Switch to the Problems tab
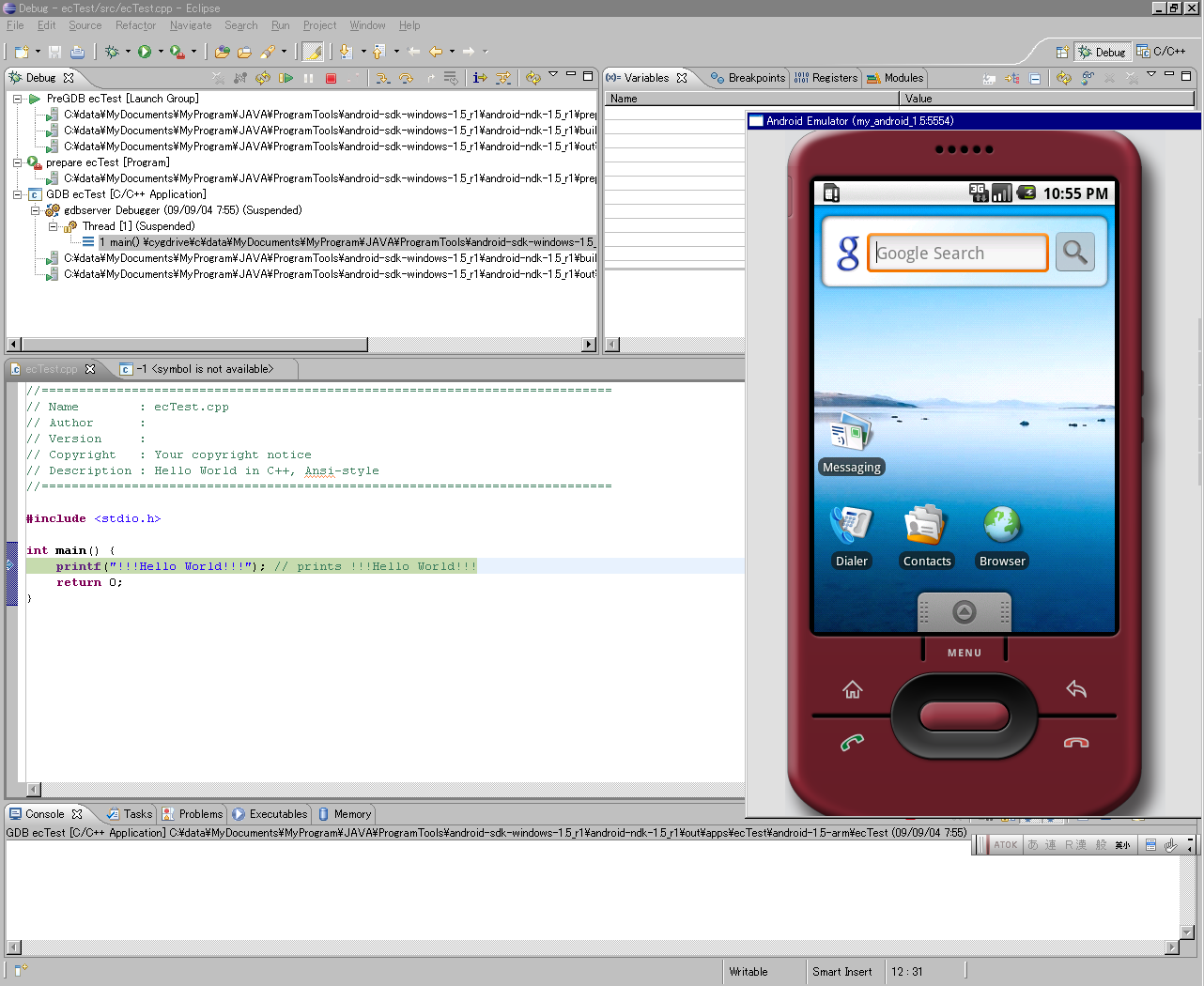Viewport: 1204px width, 986px height. (192, 814)
